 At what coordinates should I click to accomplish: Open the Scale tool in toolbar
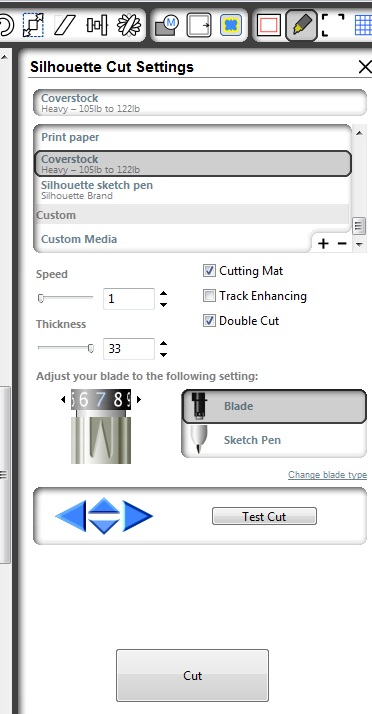(x=33, y=25)
